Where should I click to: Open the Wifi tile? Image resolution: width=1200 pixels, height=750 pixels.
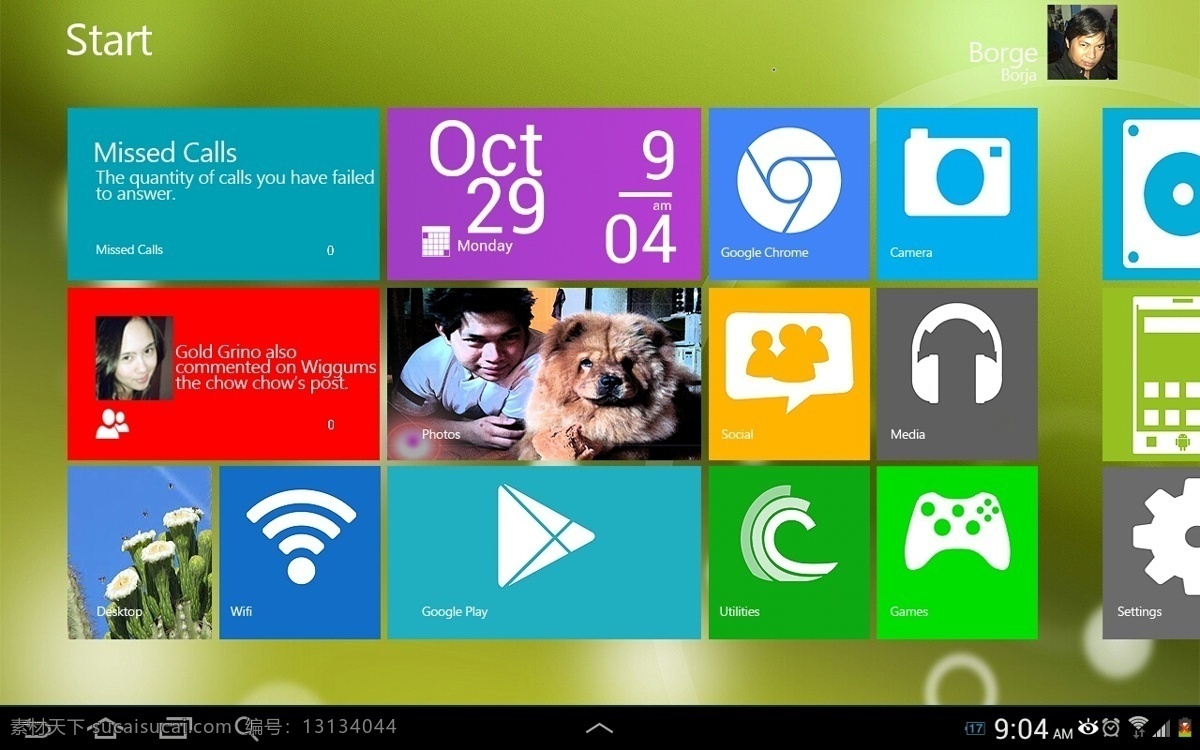point(300,552)
